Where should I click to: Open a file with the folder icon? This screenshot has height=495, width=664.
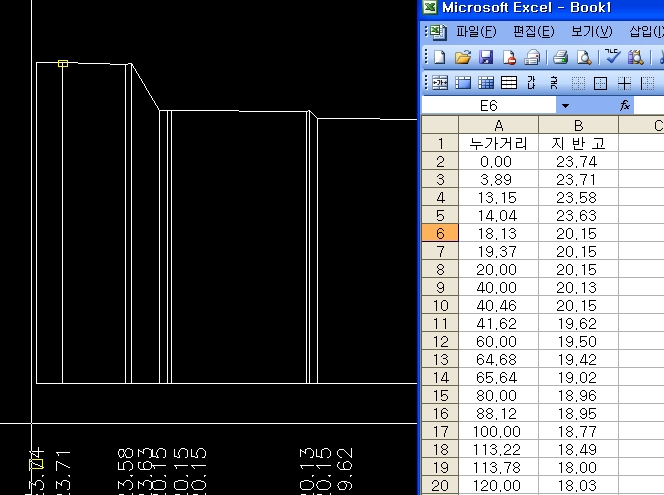click(x=463, y=57)
